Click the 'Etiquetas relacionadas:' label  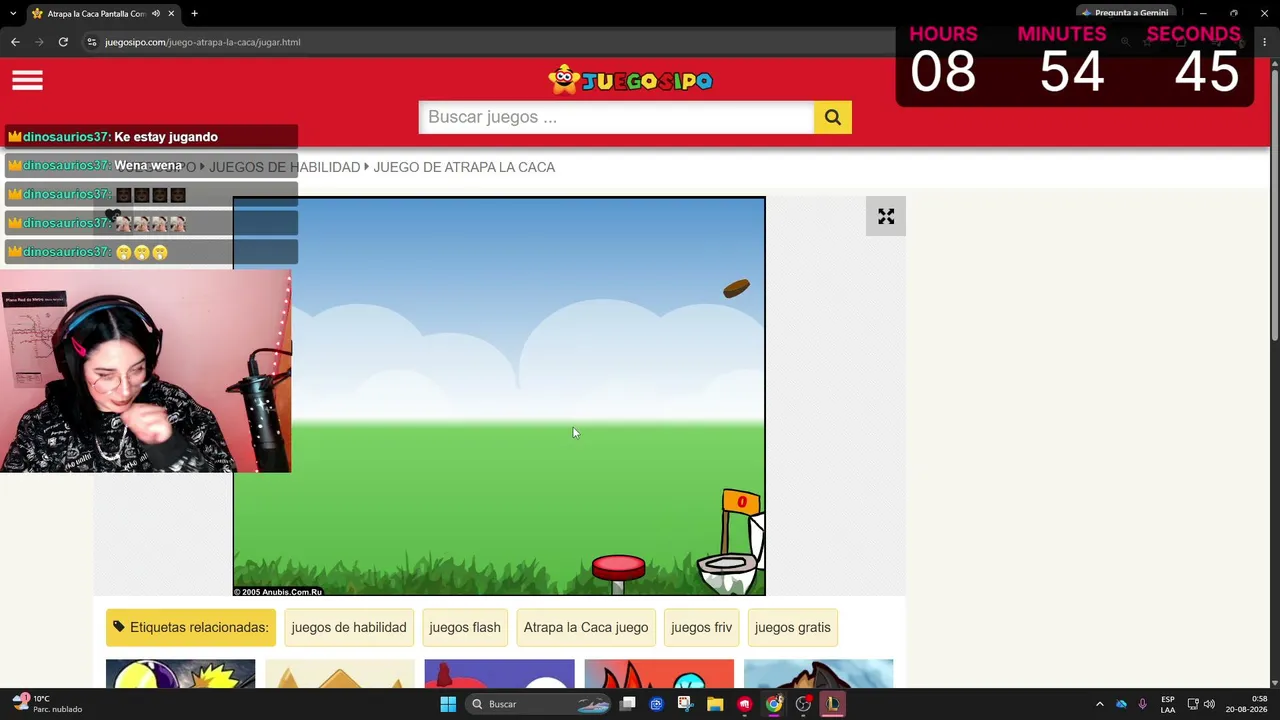coord(191,627)
